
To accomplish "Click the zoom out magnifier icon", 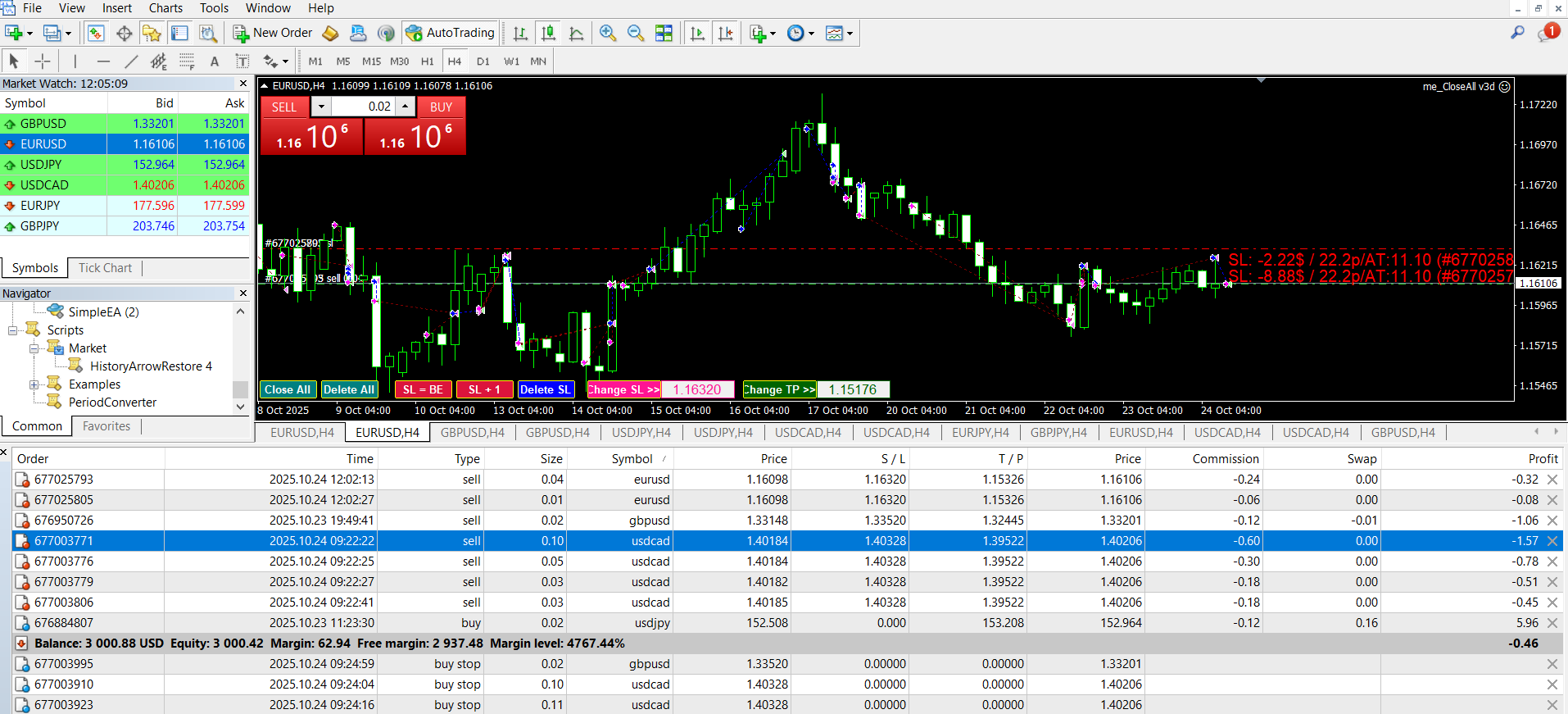I will pos(635,33).
